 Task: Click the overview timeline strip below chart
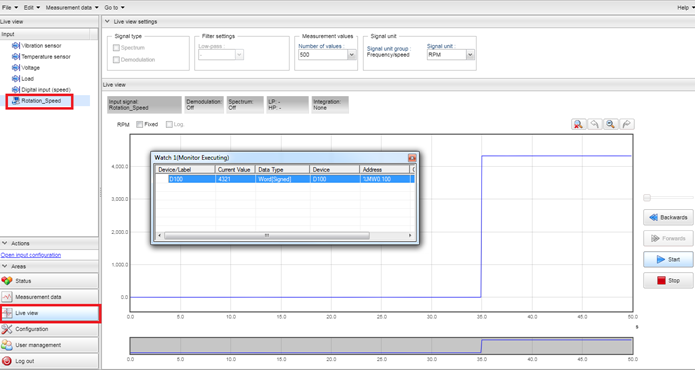pyautogui.click(x=381, y=346)
